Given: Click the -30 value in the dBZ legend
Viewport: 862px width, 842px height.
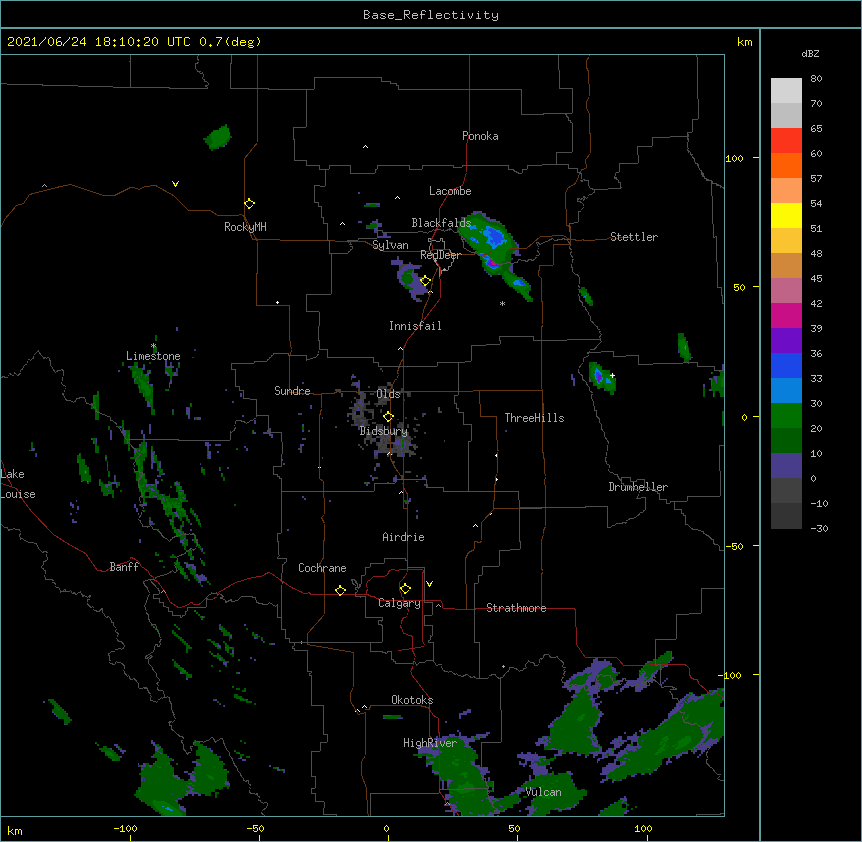Looking at the screenshot, I should [819, 528].
